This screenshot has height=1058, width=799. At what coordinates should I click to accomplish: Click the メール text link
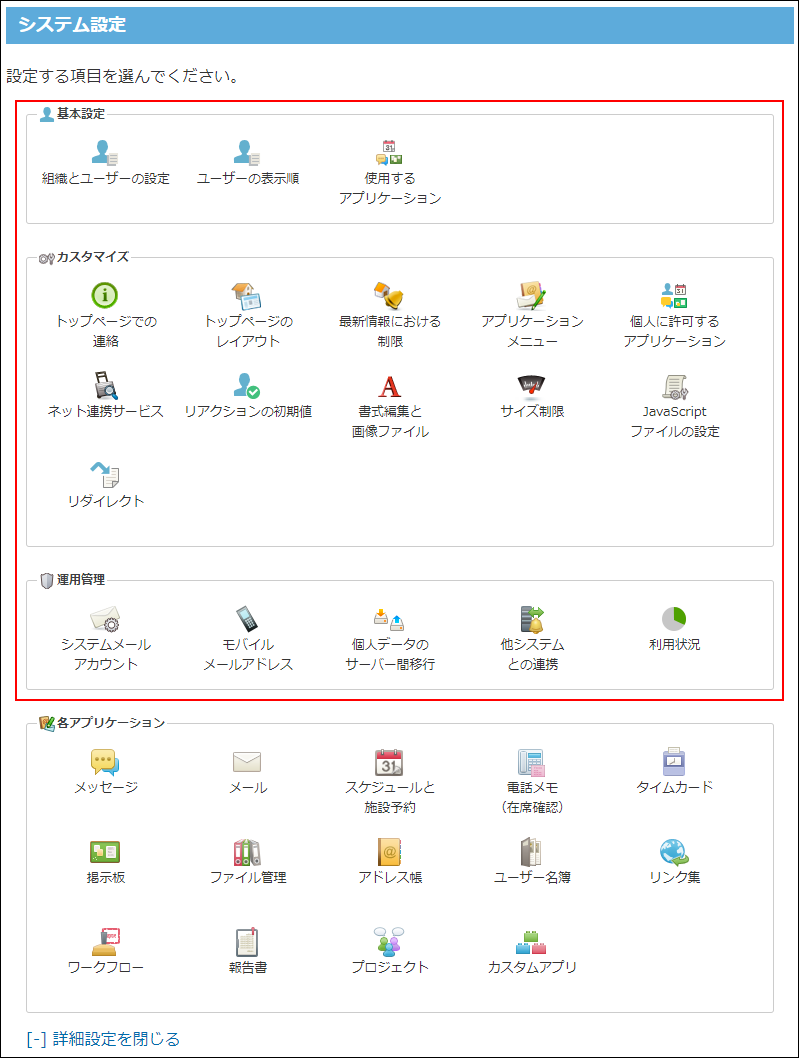(248, 787)
